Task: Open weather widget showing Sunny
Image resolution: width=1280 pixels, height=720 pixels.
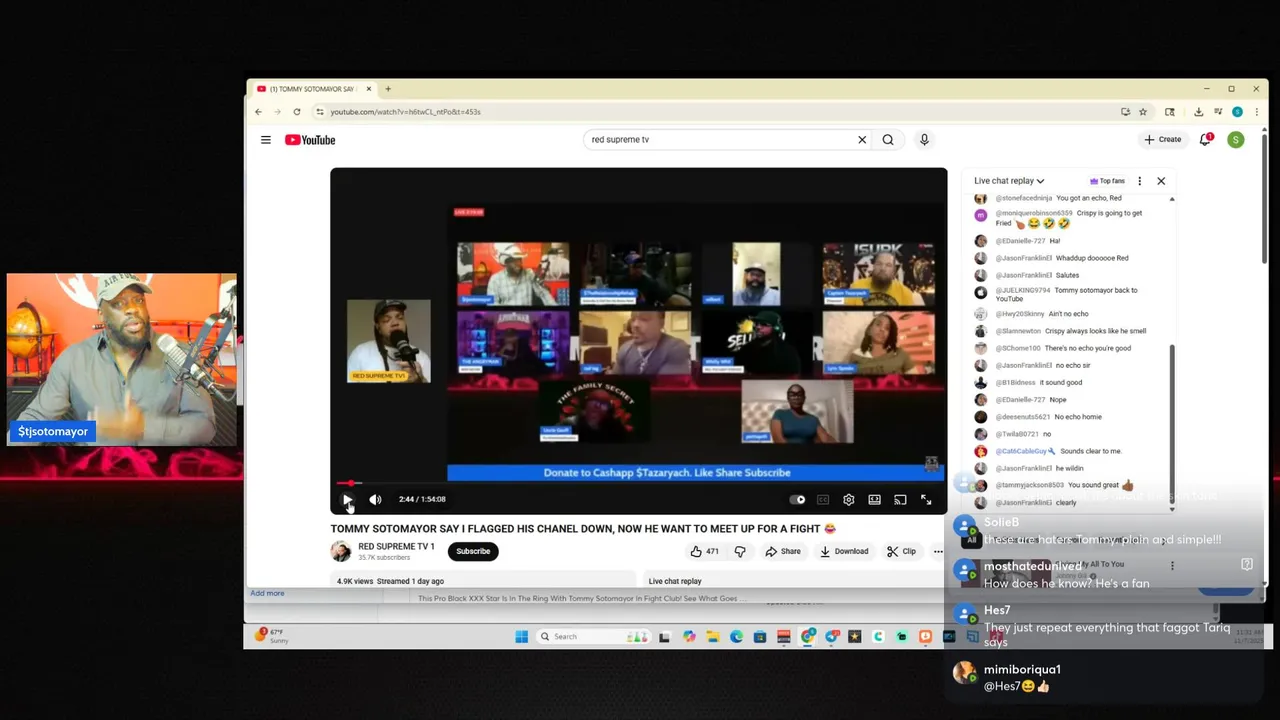Action: pyautogui.click(x=271, y=636)
